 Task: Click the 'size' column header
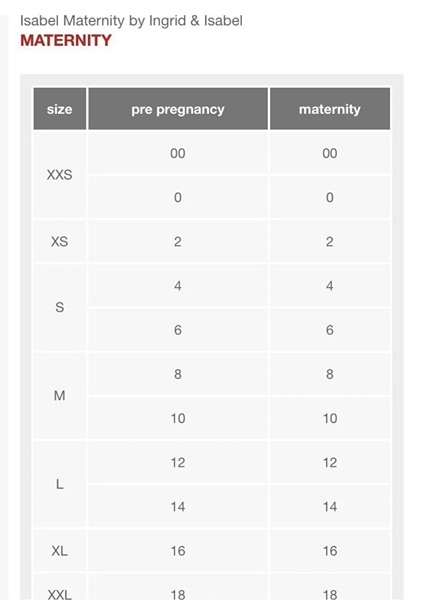tap(60, 109)
